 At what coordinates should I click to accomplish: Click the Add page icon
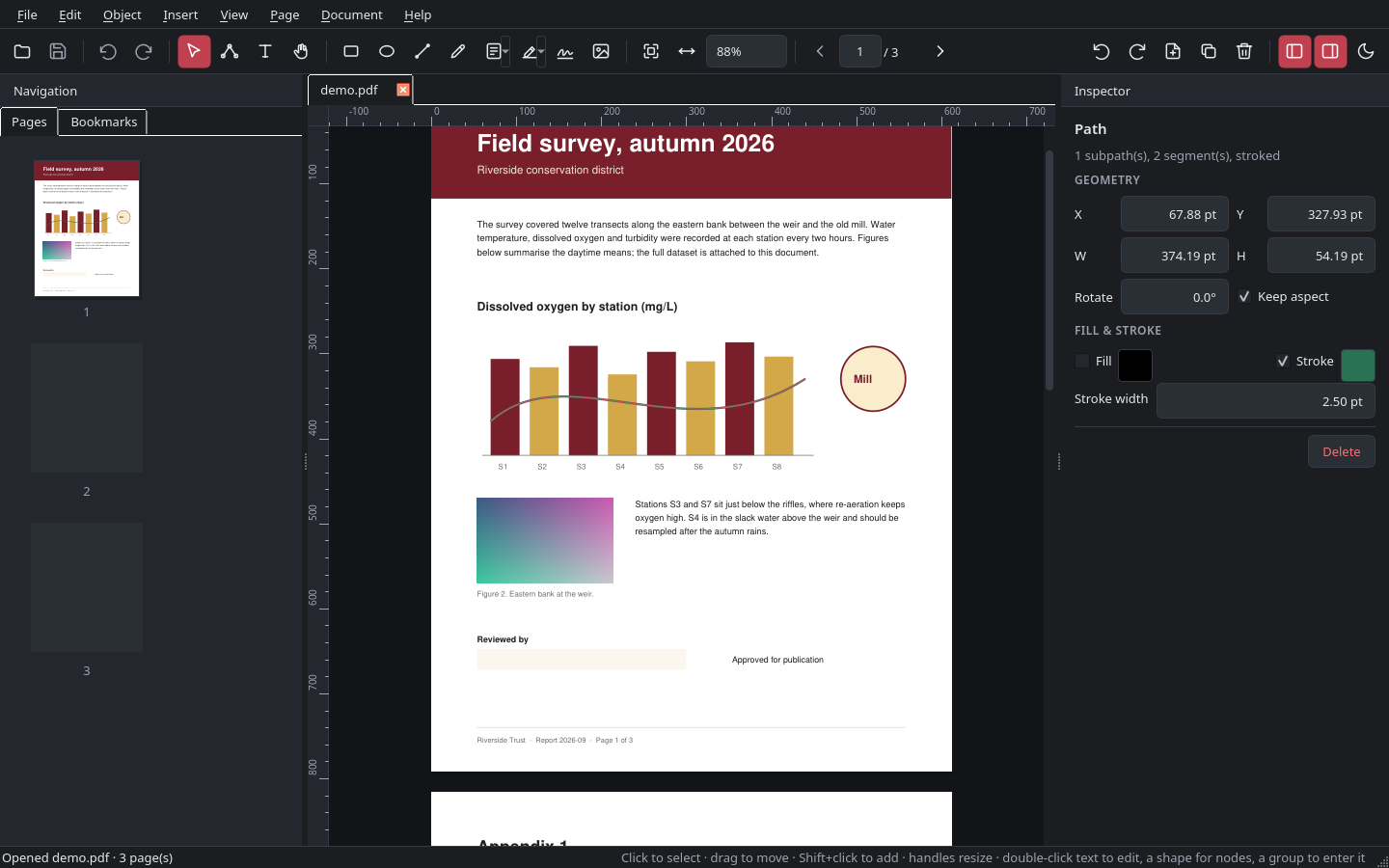point(1173,51)
